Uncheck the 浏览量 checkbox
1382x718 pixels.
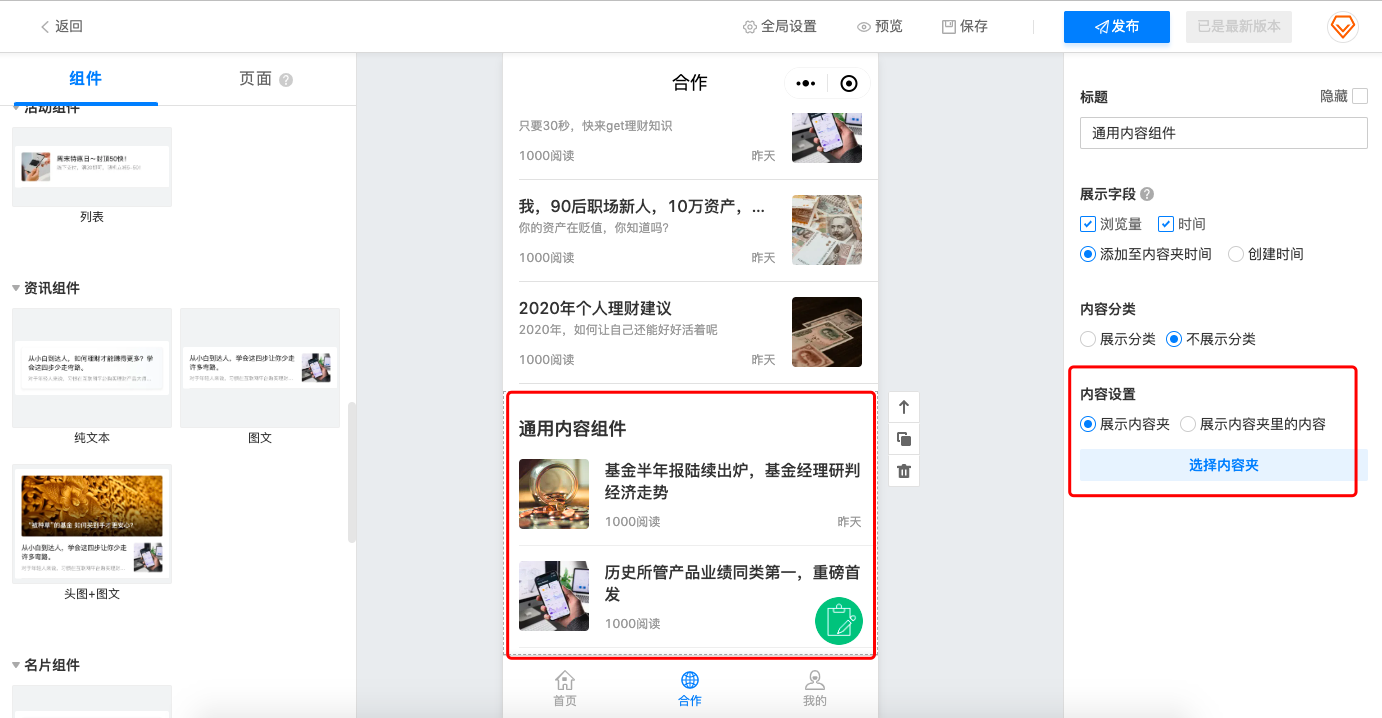tap(1088, 224)
